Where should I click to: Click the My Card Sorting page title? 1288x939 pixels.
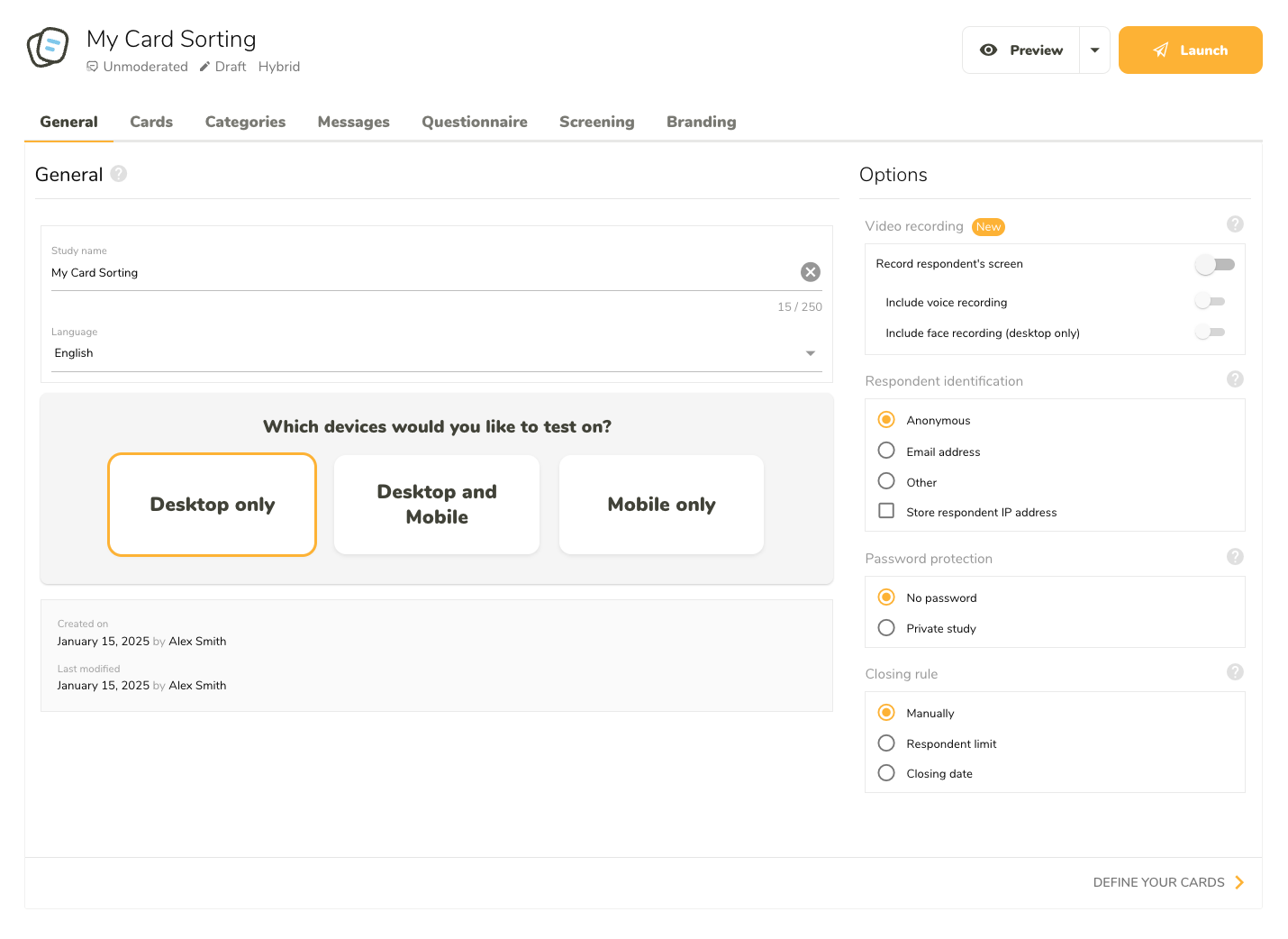(171, 39)
